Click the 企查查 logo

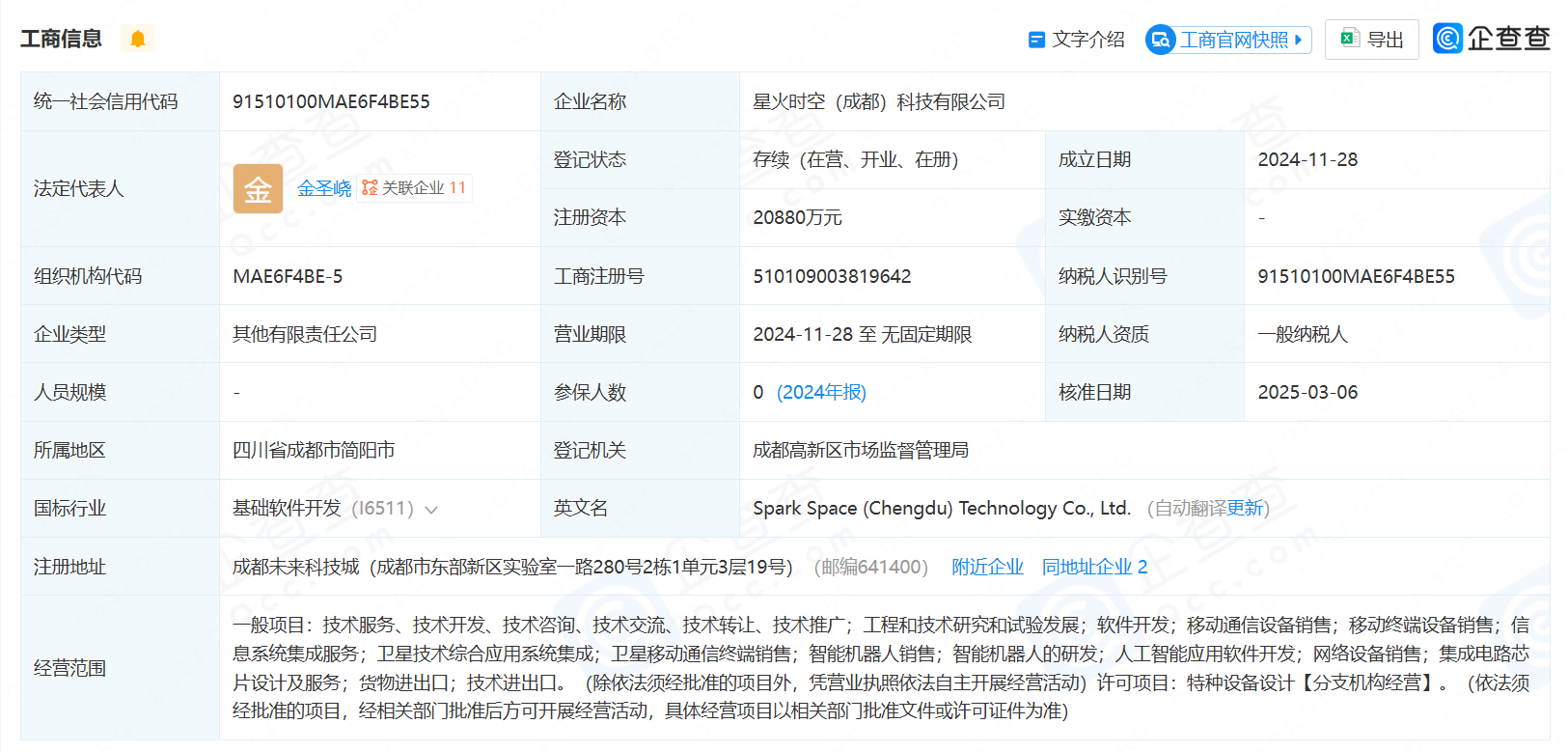click(1491, 39)
